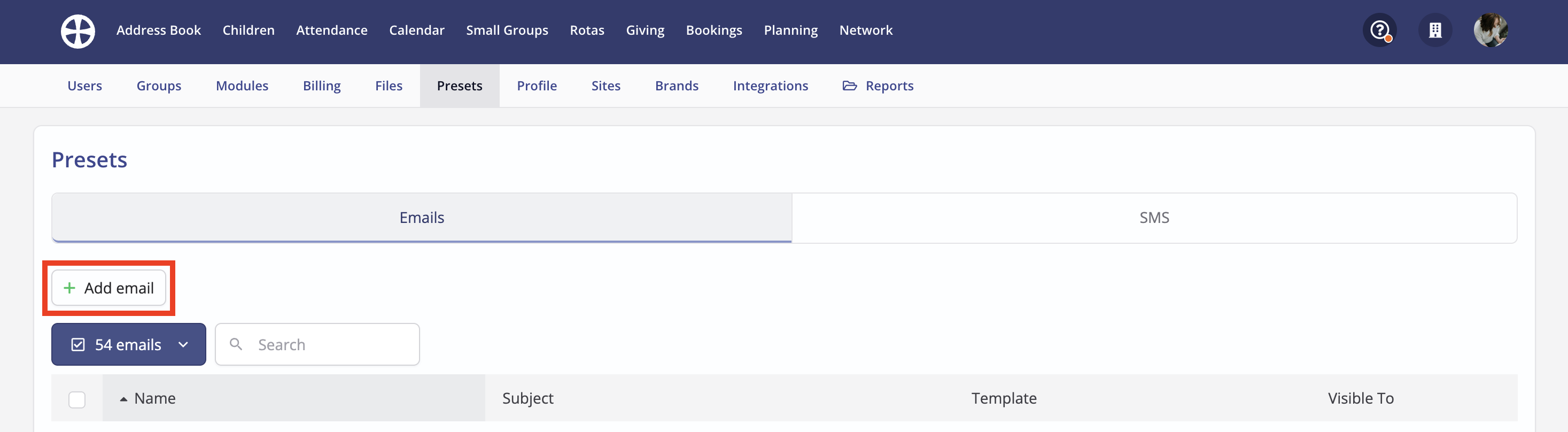Switch to the Sites tab
The width and height of the screenshot is (1568, 432).
pyautogui.click(x=606, y=86)
